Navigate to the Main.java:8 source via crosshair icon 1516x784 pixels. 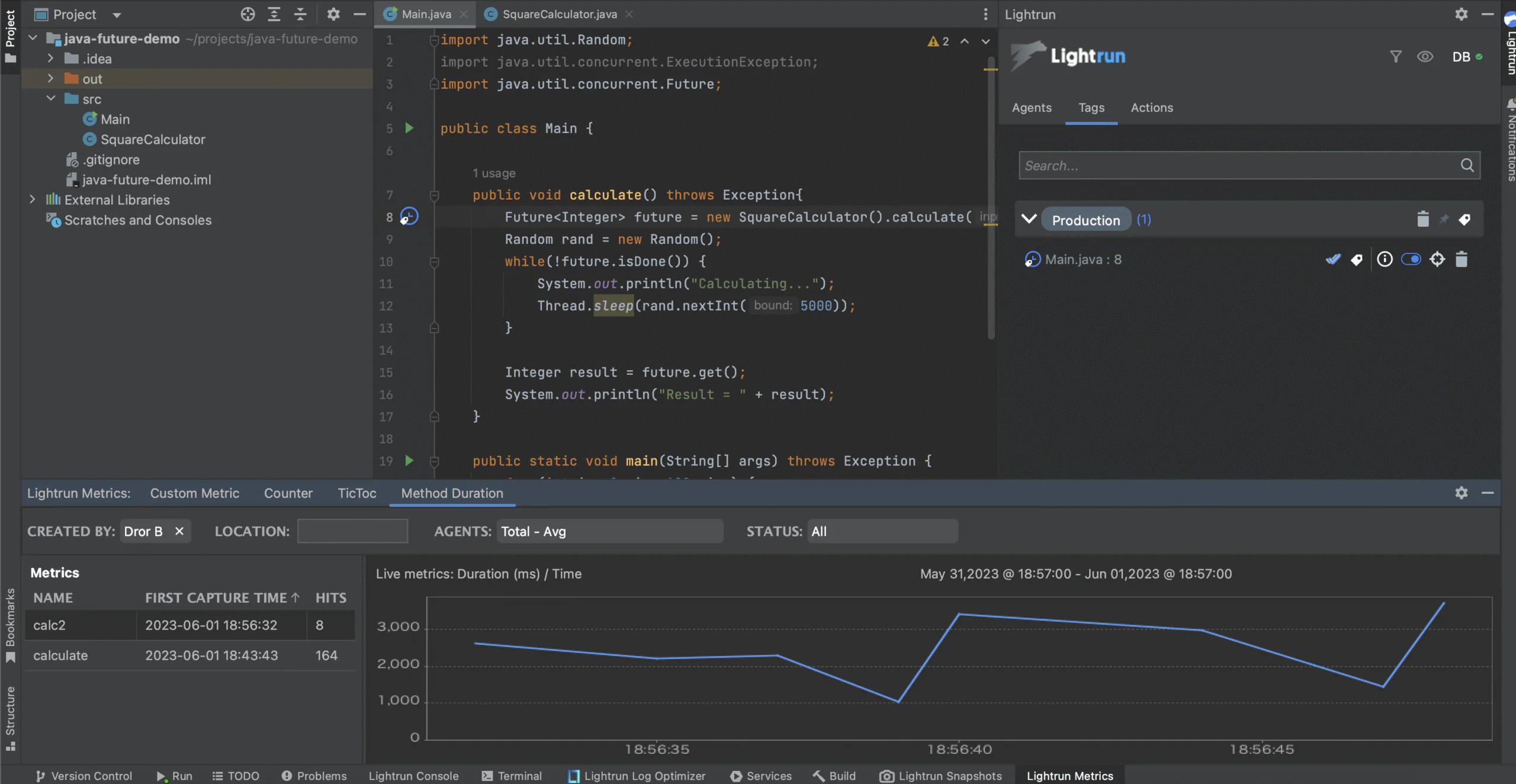pos(1437,259)
